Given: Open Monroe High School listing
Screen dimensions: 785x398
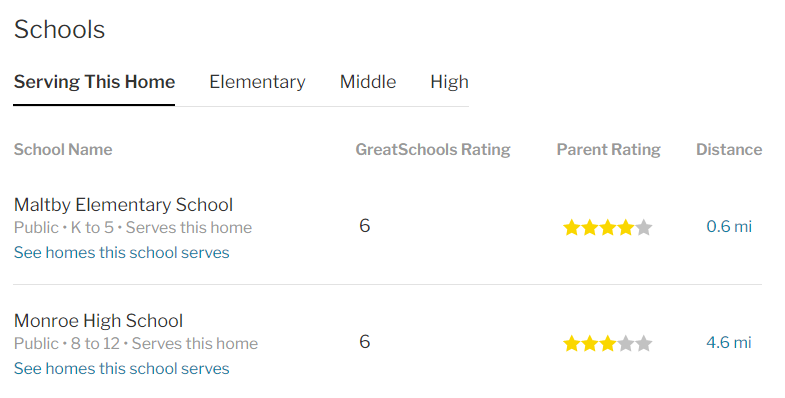Looking at the screenshot, I should [98, 320].
